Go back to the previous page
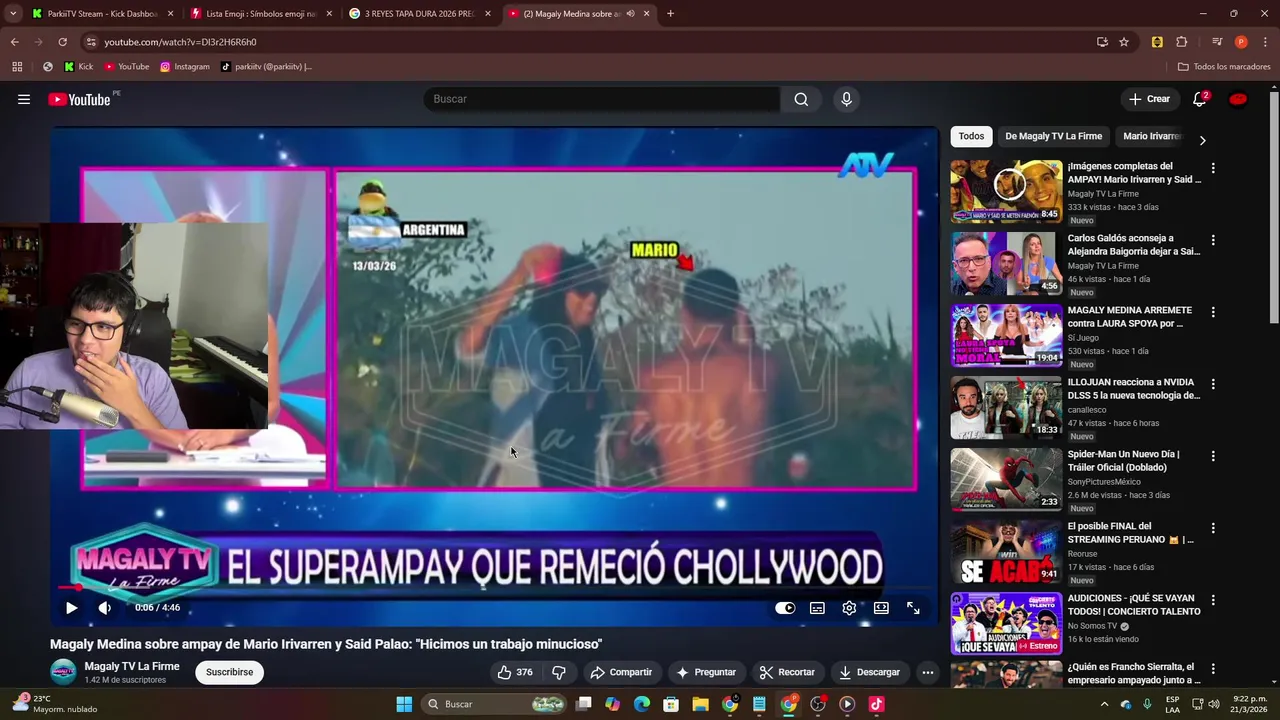 point(14,42)
